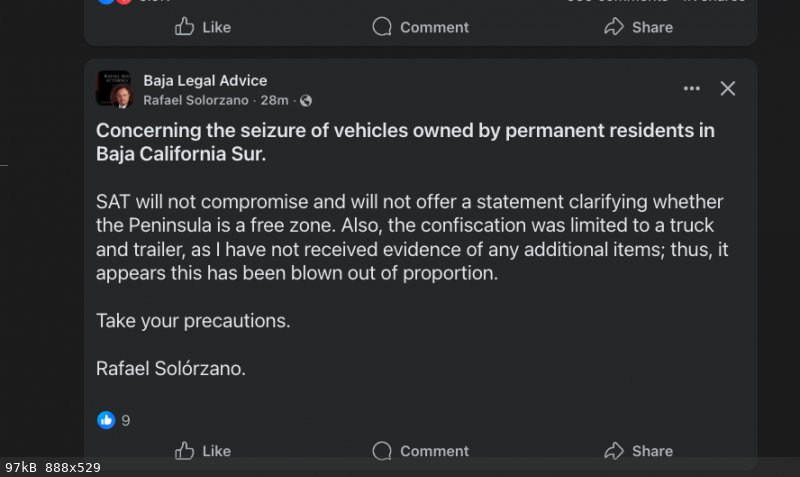Click the public audience globe icon
The width and height of the screenshot is (800, 477).
click(306, 101)
